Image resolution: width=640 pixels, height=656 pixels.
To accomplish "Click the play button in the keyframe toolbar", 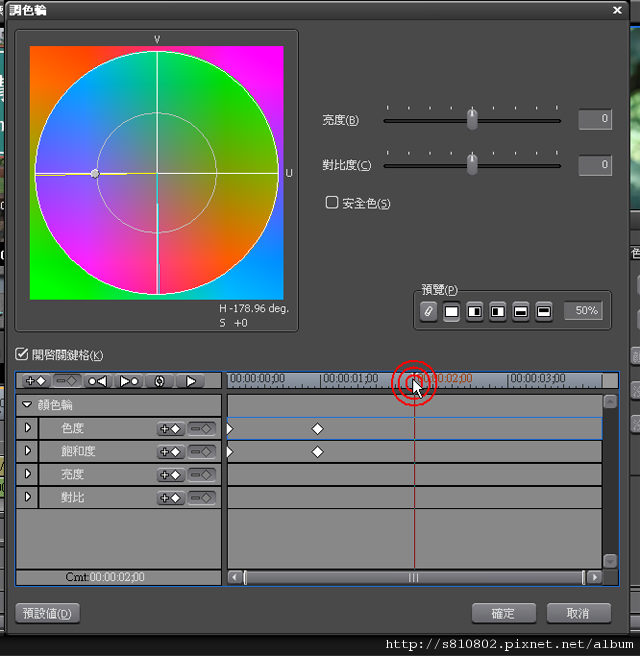I will [190, 381].
